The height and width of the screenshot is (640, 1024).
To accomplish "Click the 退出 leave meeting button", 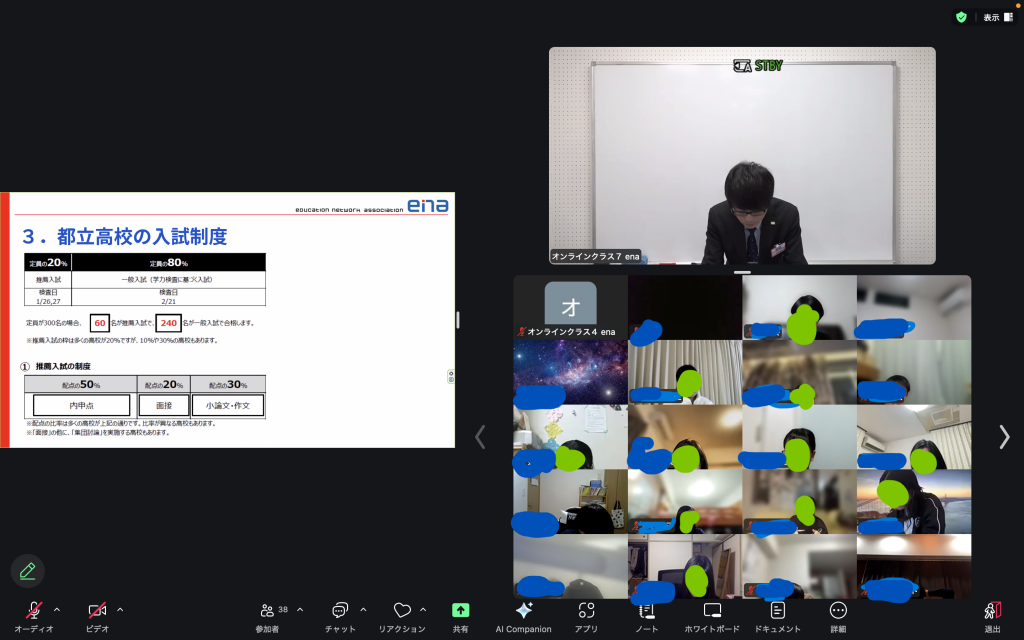I will (992, 611).
